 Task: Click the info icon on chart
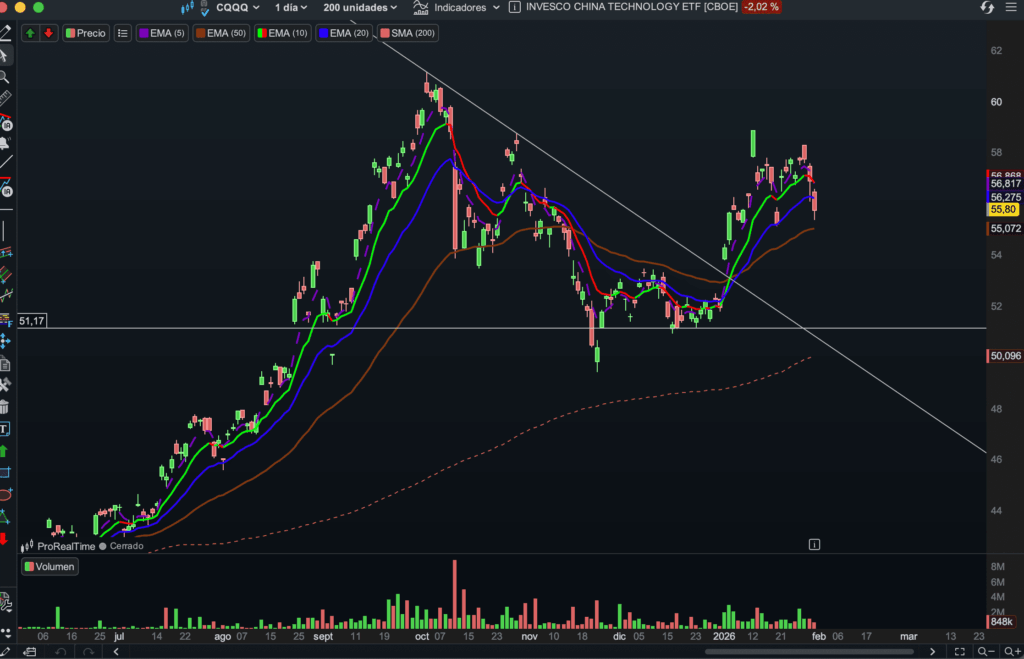coord(814,544)
